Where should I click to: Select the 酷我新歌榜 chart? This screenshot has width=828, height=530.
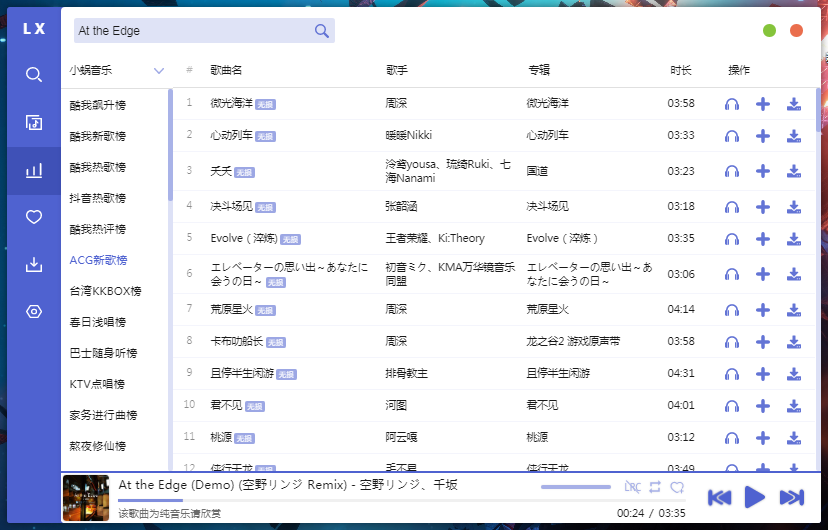98,136
